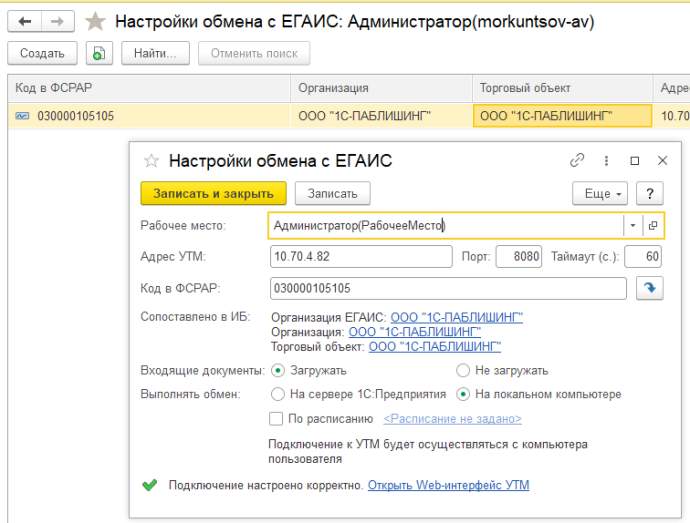The height and width of the screenshot is (523, 690).
Task: Enable the По расписанию checkbox
Action: coord(277,419)
